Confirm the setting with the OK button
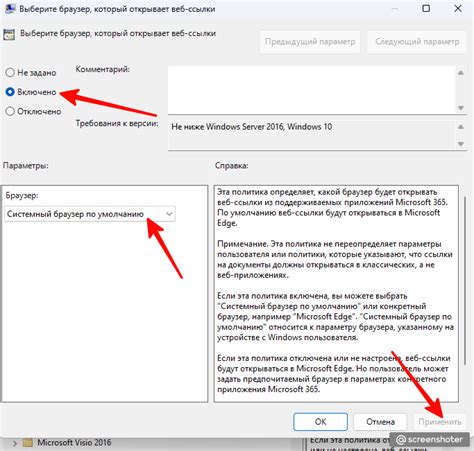Screen dimensions: 474x451 coord(320,422)
